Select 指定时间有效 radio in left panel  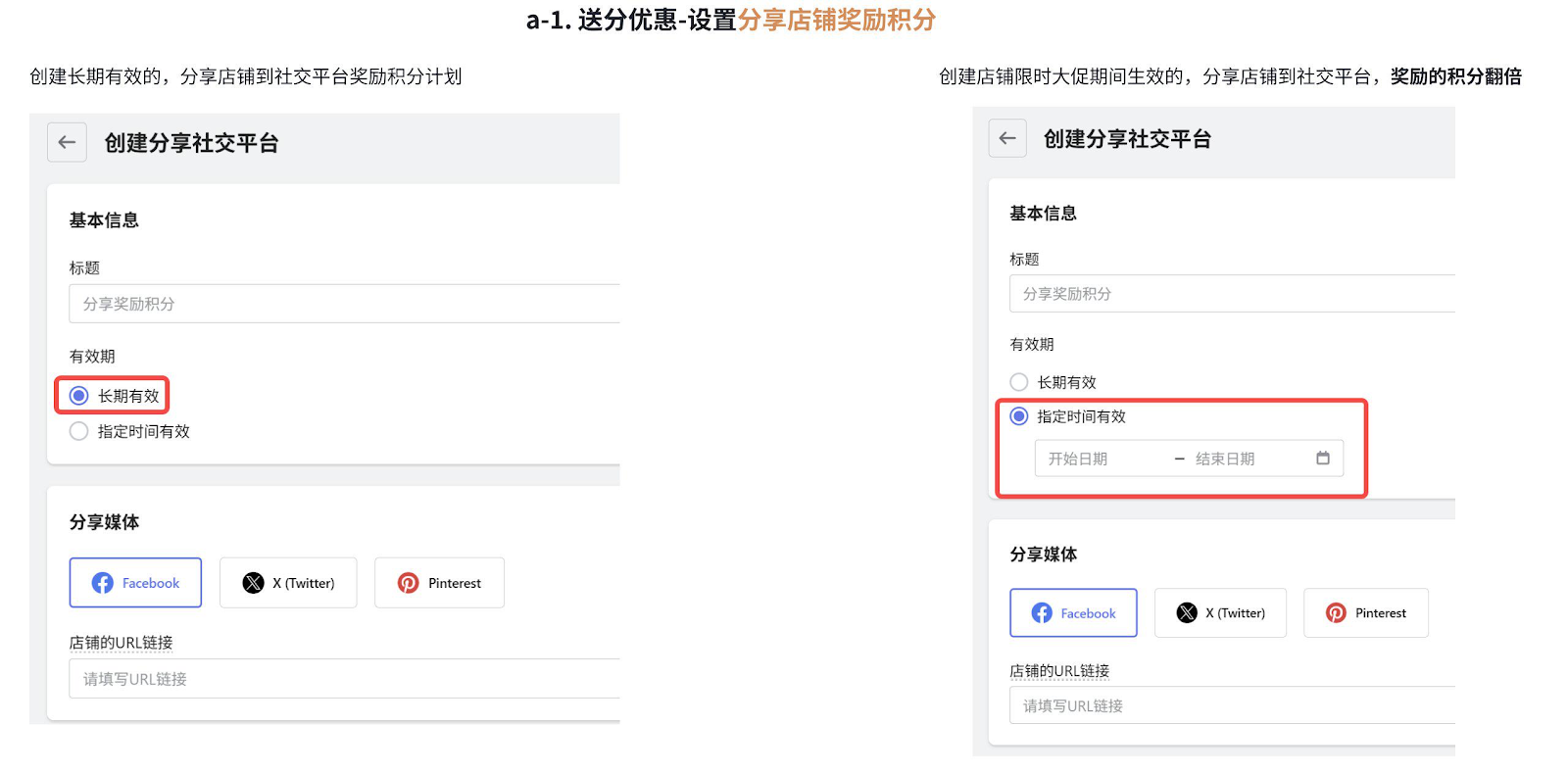(x=79, y=431)
